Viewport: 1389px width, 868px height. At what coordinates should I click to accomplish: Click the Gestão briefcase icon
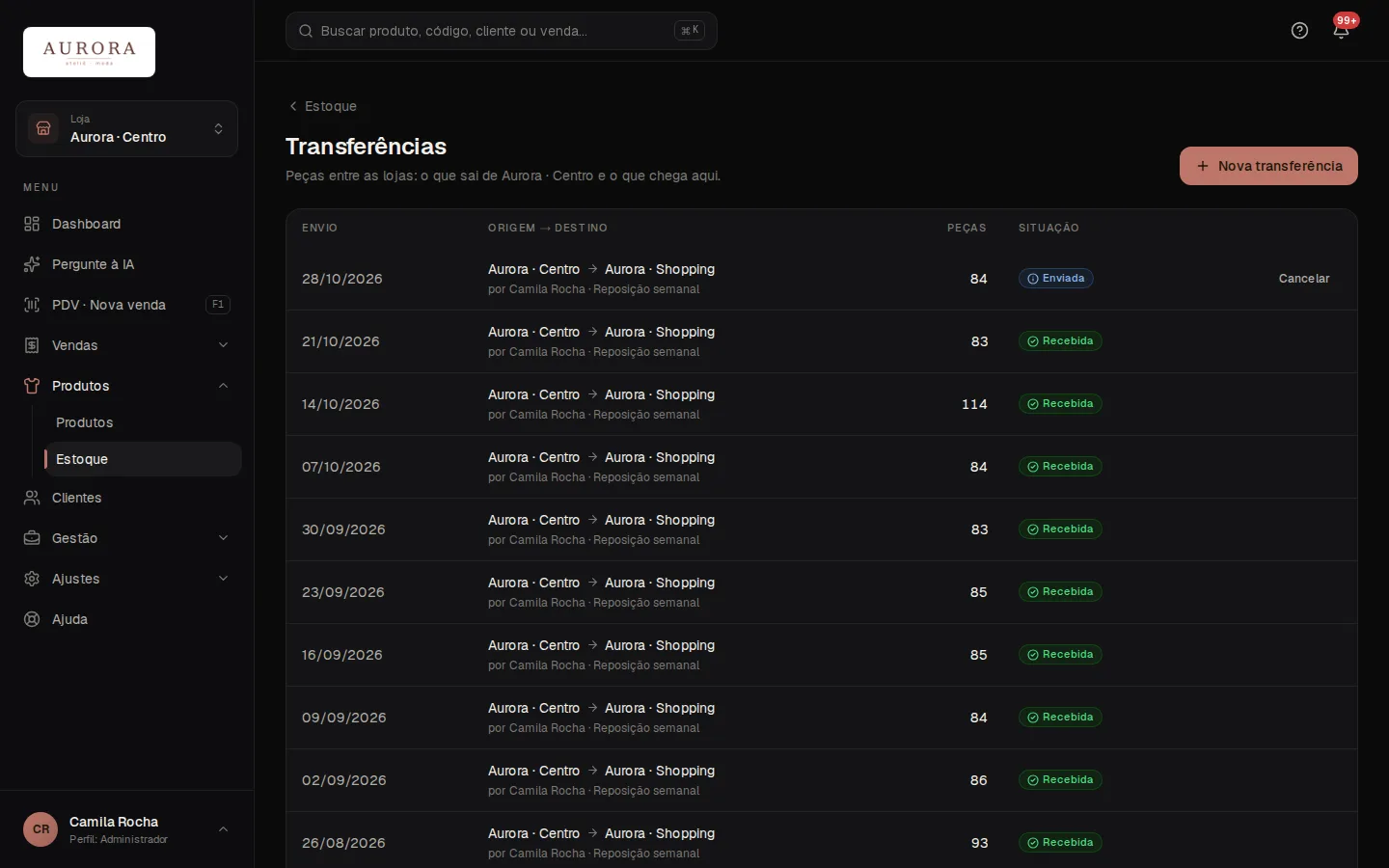click(x=32, y=538)
